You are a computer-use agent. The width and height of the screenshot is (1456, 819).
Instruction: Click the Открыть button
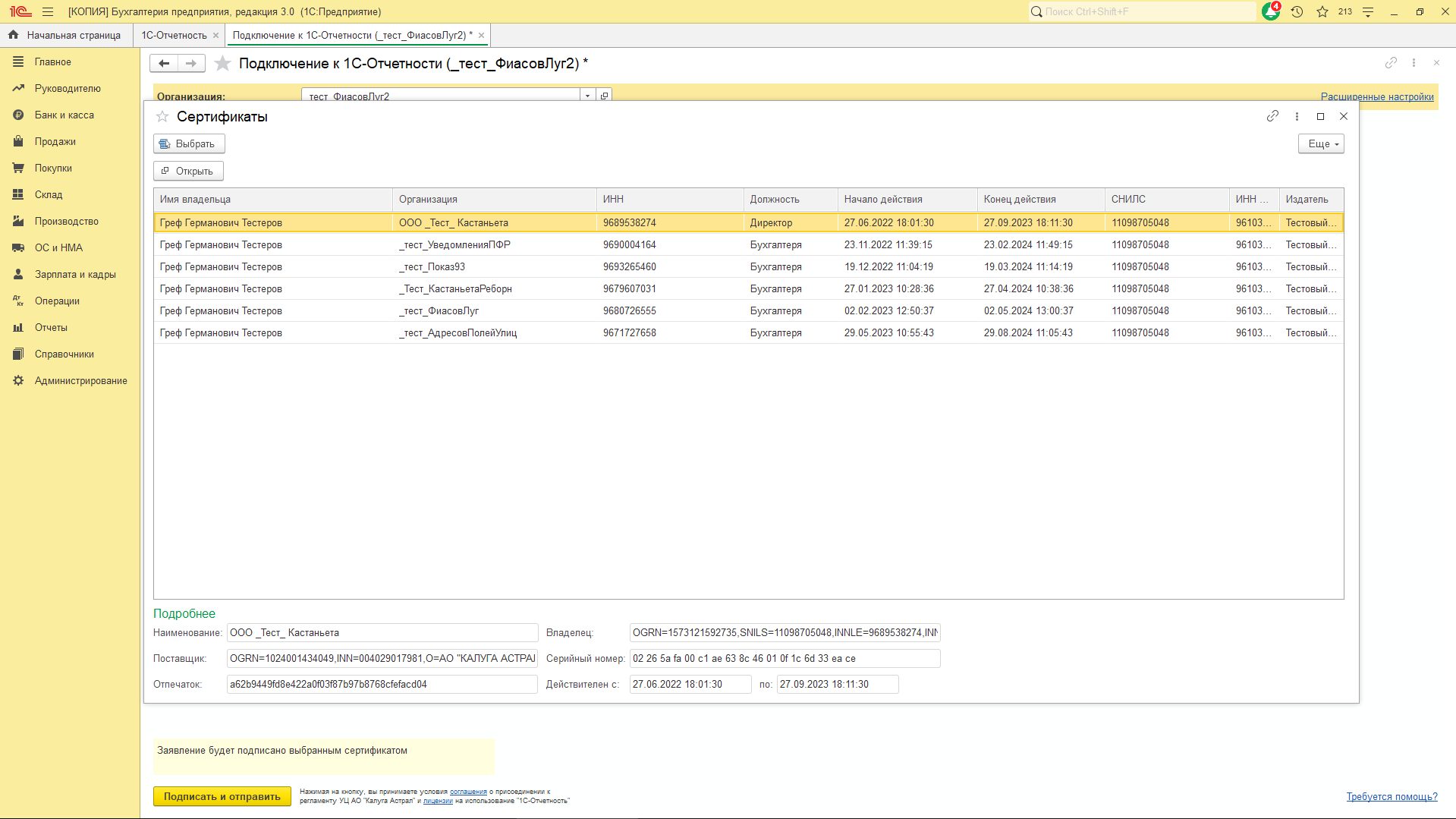coord(188,171)
